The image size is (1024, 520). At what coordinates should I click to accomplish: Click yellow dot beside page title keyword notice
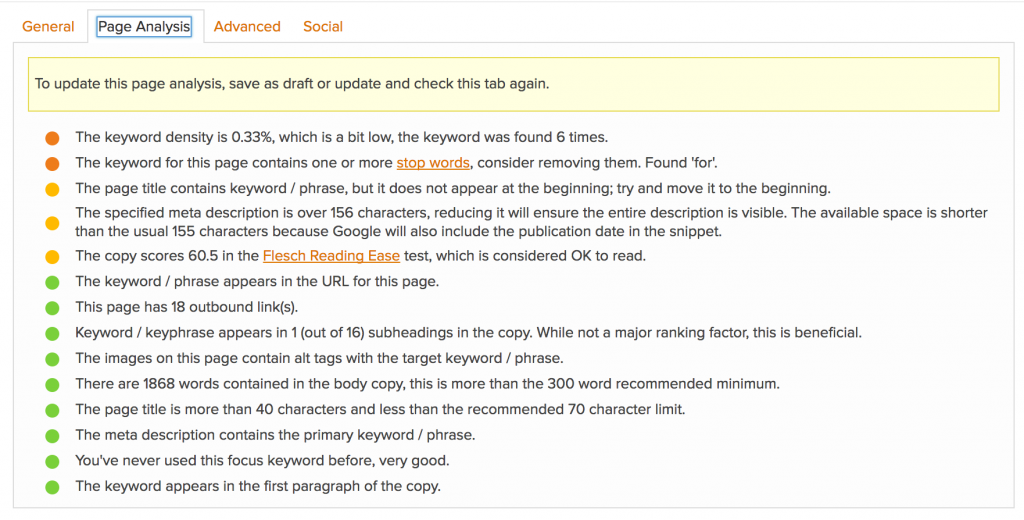point(52,189)
